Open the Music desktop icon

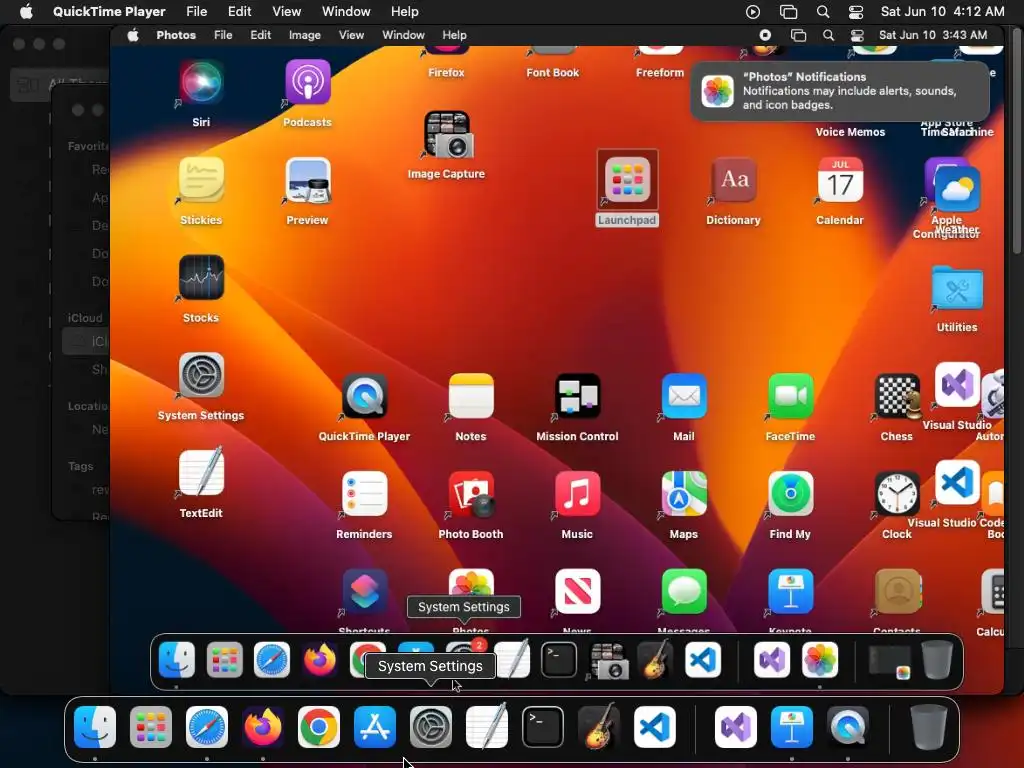(x=577, y=494)
